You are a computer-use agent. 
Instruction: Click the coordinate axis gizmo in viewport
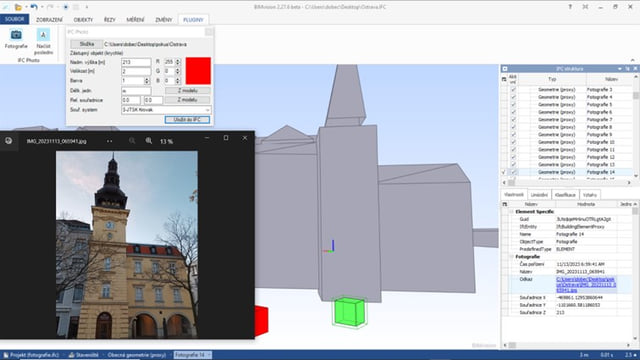[x=330, y=247]
